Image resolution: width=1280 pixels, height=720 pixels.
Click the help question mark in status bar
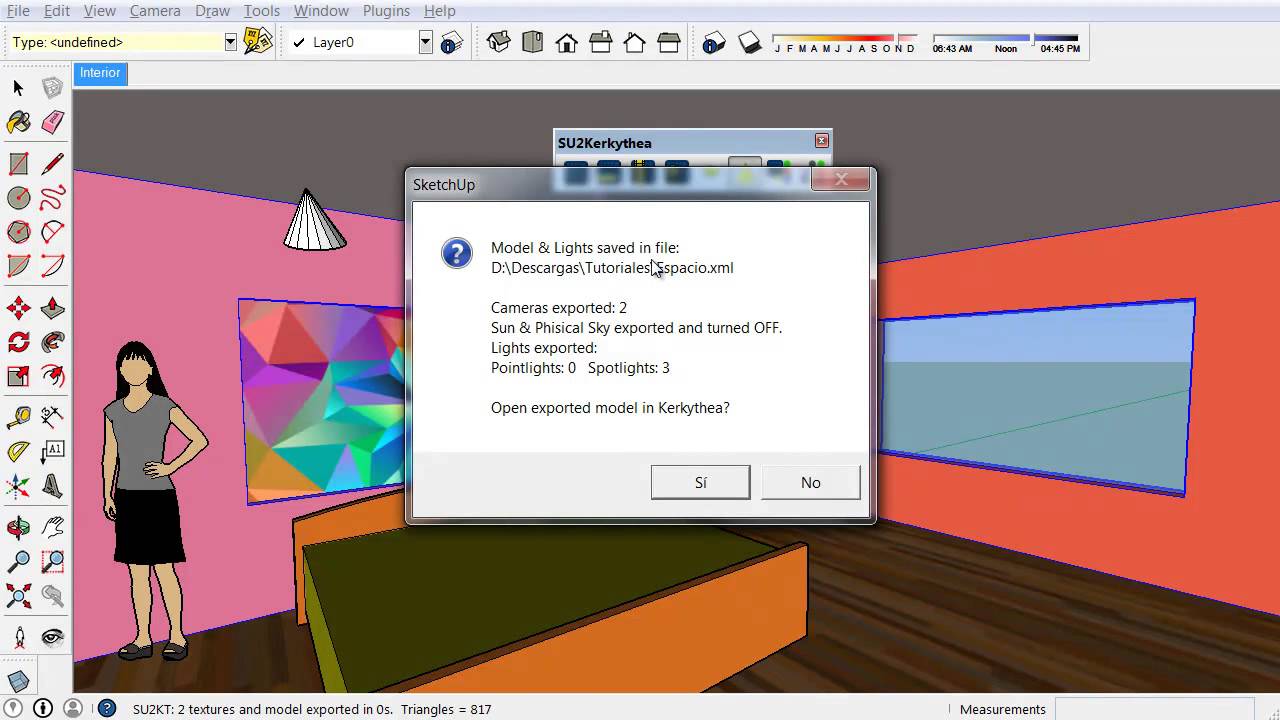[106, 708]
